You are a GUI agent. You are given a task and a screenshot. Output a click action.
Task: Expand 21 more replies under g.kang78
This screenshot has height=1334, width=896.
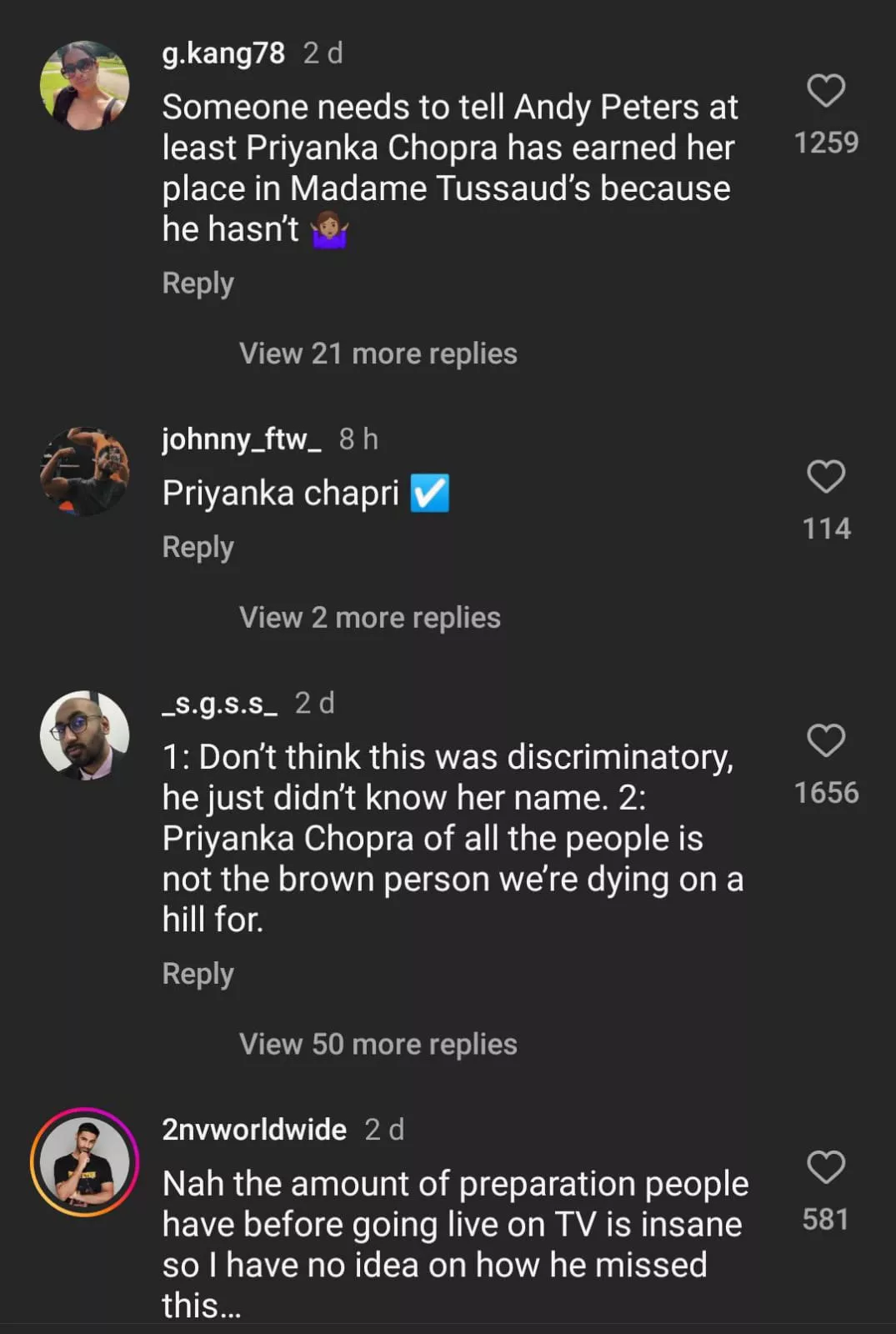(378, 354)
